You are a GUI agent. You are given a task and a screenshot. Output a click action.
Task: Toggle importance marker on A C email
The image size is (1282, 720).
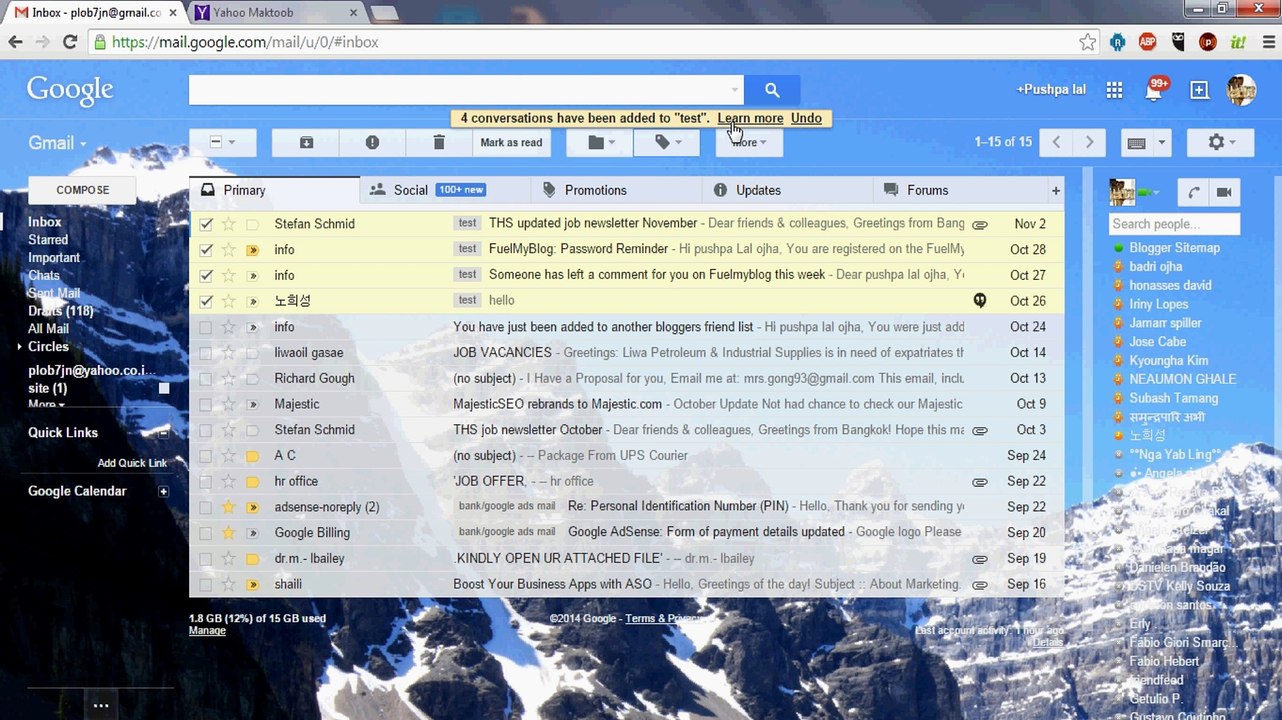(252, 456)
